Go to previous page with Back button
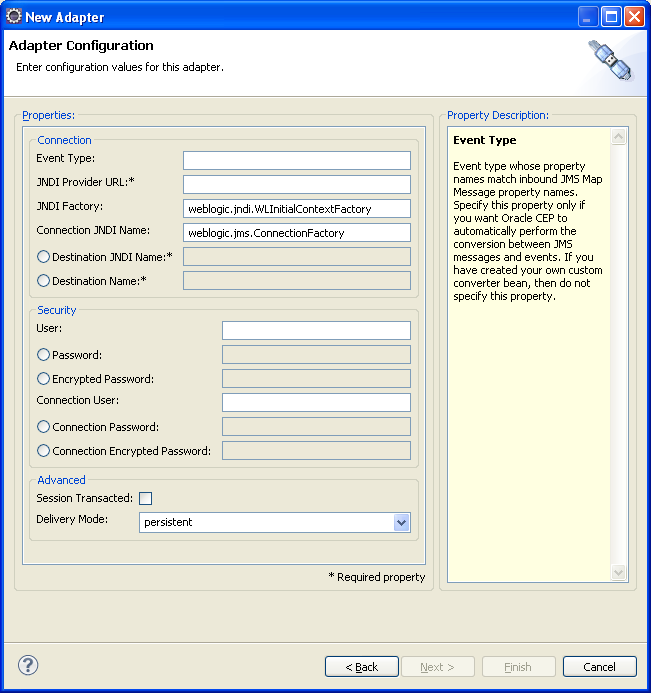The width and height of the screenshot is (651, 693). coord(362,666)
